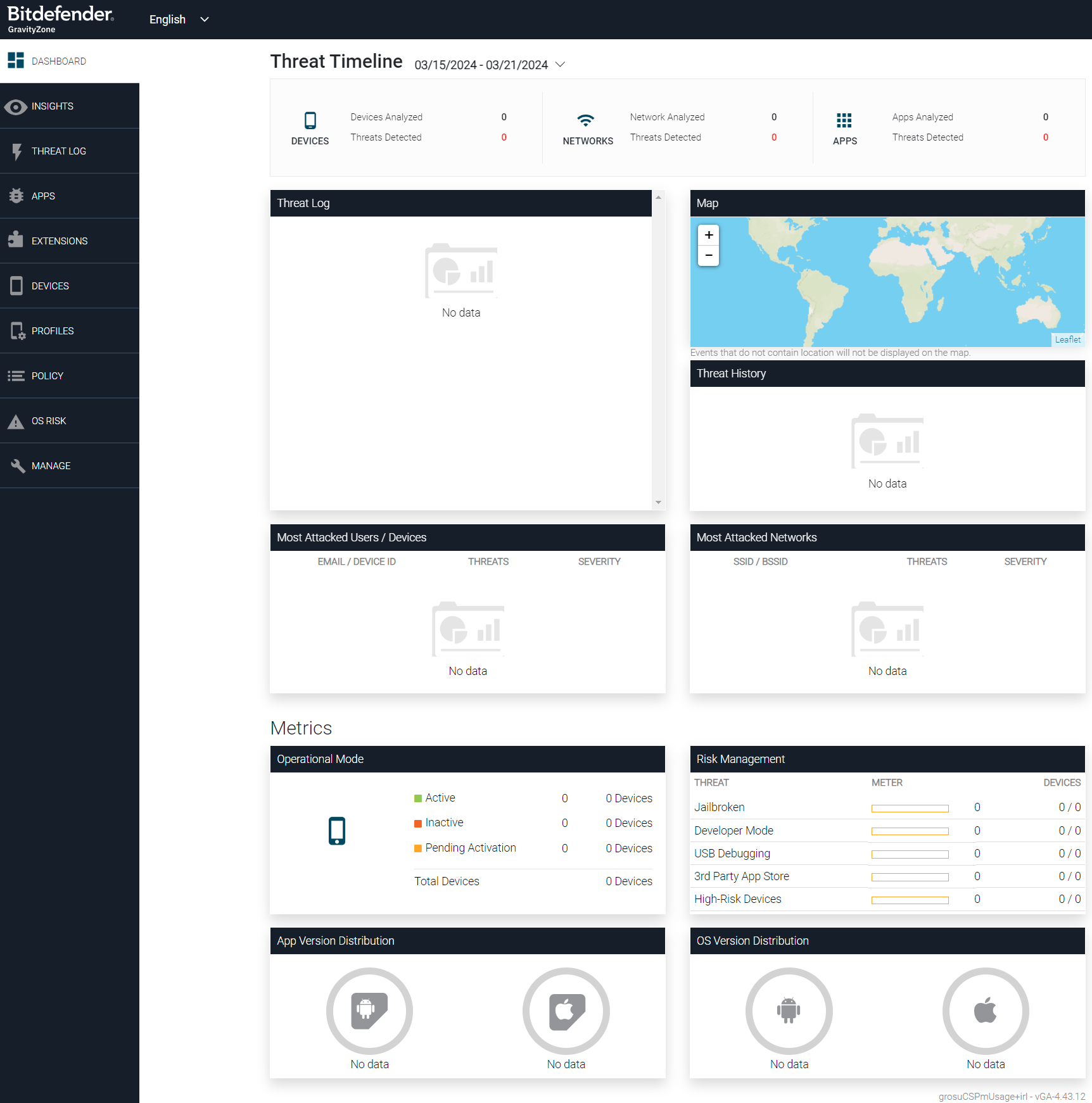Open Profiles using its sidebar icon
The height and width of the screenshot is (1103, 1092).
tap(16, 331)
